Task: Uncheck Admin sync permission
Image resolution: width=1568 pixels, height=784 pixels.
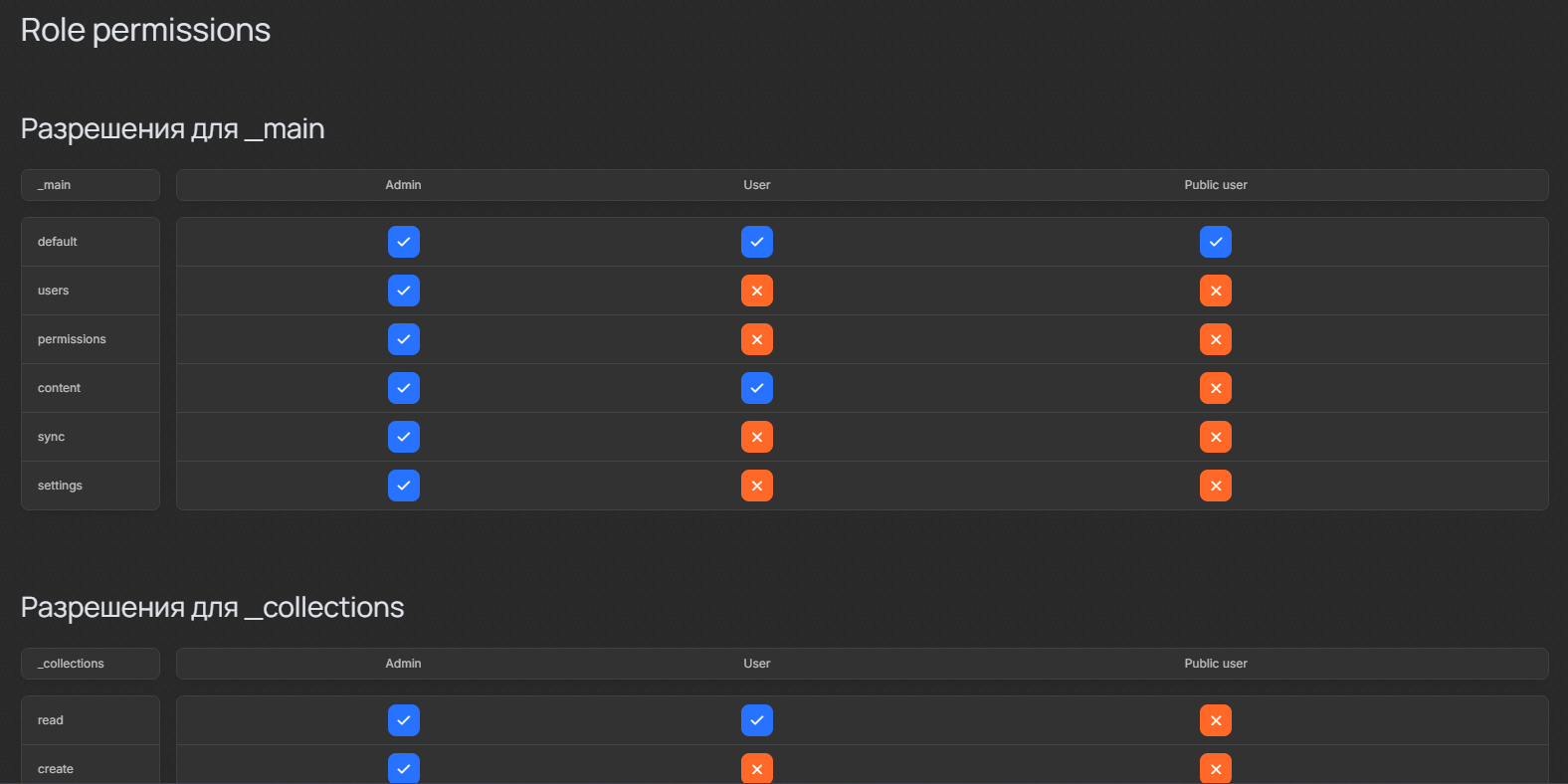Action: click(403, 437)
